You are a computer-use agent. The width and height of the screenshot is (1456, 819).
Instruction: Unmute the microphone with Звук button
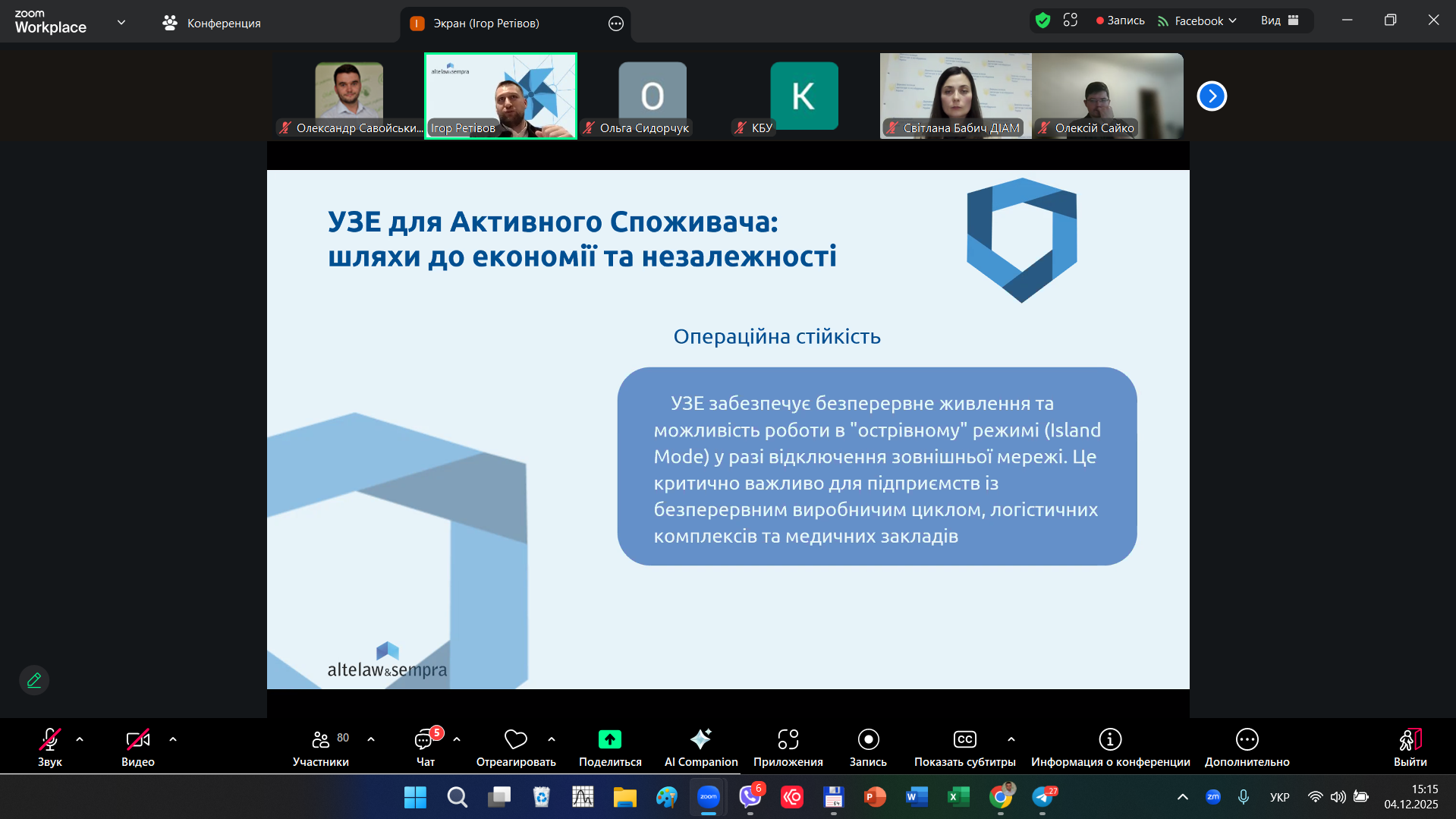coord(50,739)
